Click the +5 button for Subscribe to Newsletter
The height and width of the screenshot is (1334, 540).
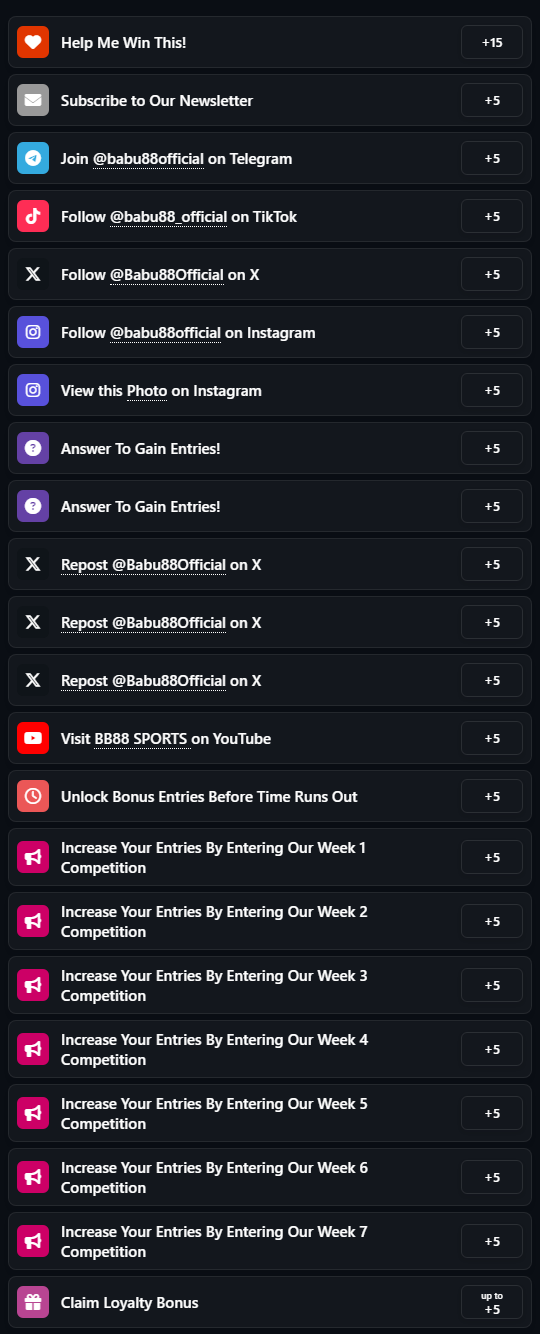(492, 100)
